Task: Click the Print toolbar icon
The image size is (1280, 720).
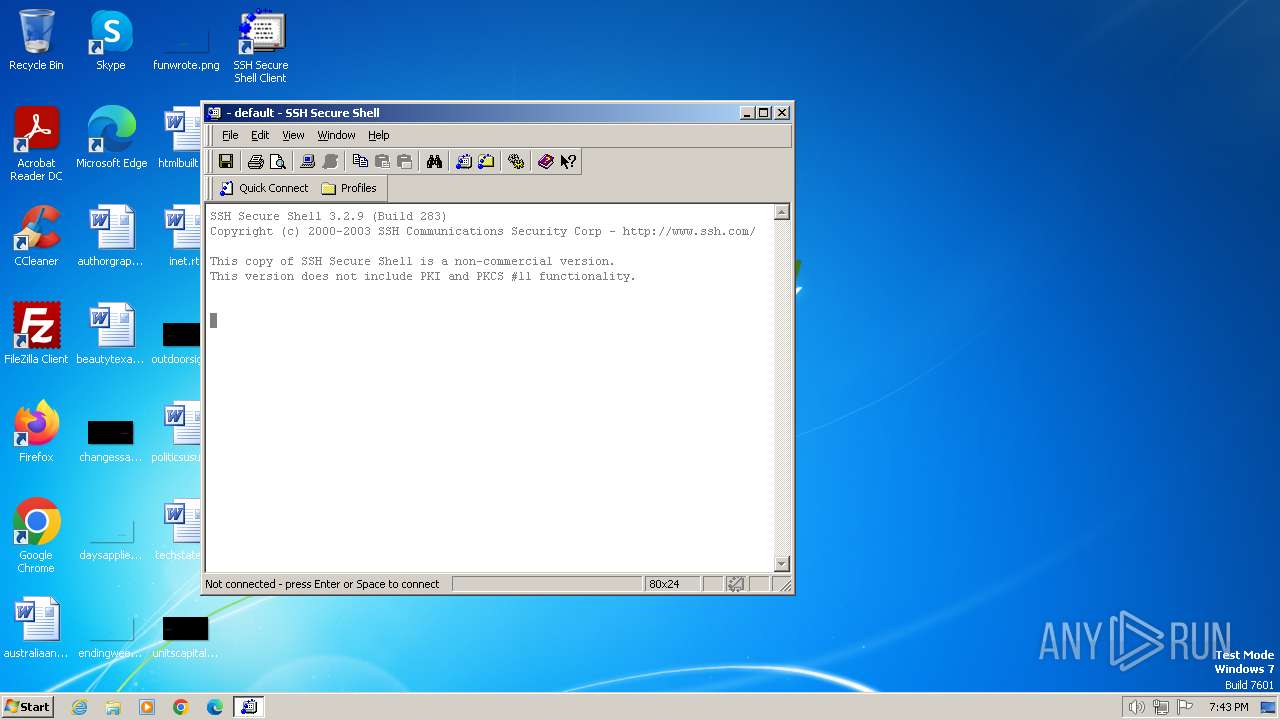Action: pos(255,161)
